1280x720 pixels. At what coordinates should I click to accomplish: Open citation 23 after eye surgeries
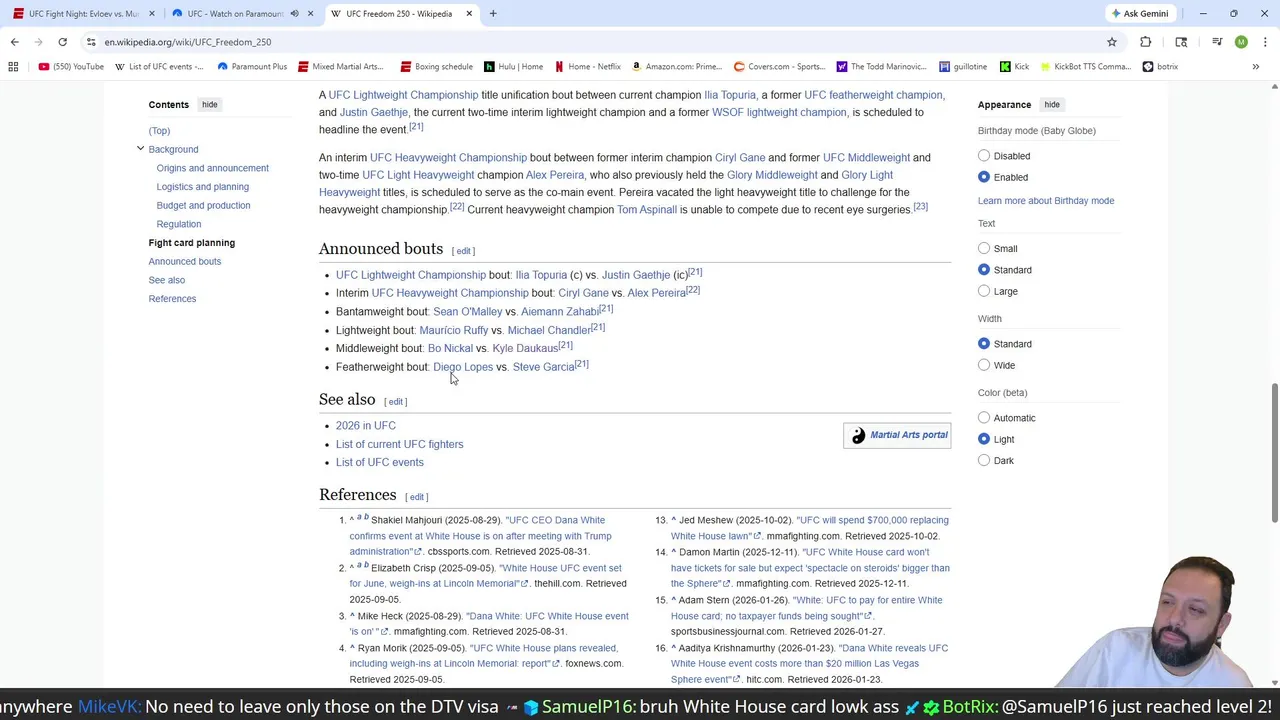(920, 207)
